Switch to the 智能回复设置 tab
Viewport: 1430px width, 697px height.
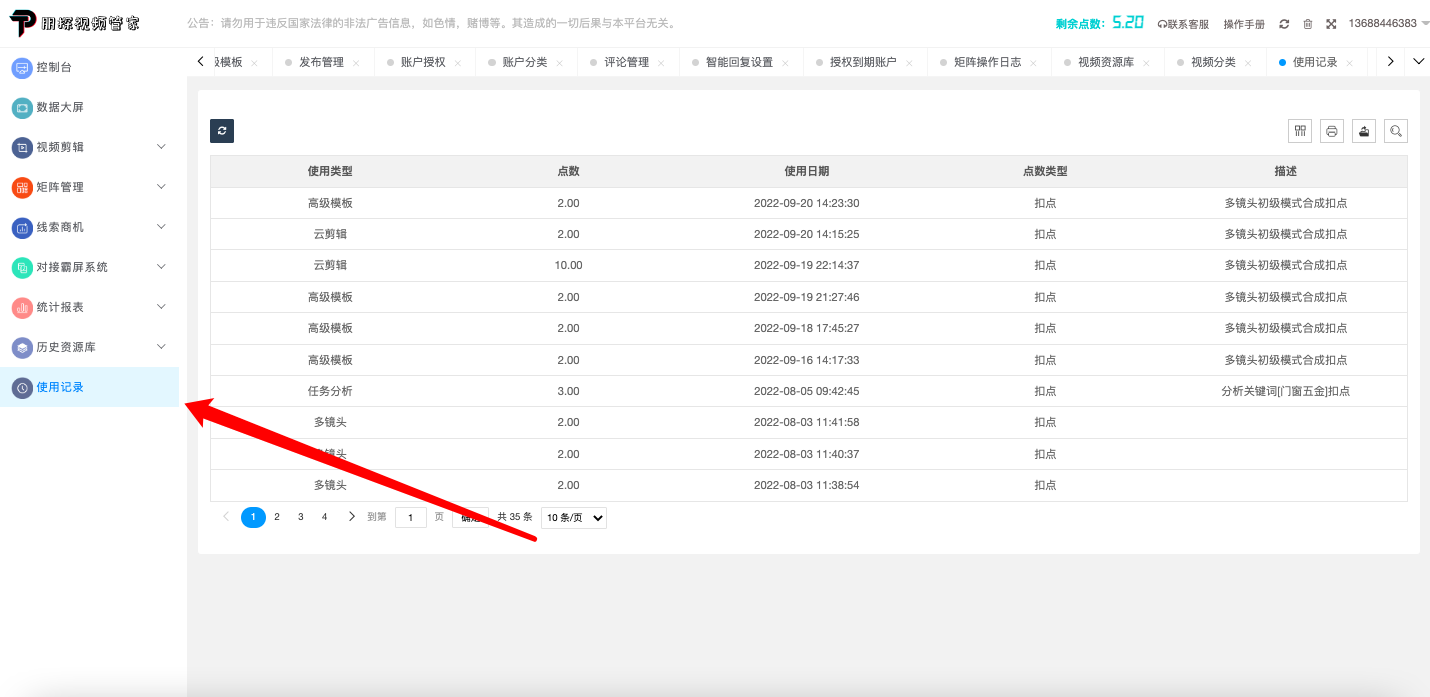click(739, 62)
